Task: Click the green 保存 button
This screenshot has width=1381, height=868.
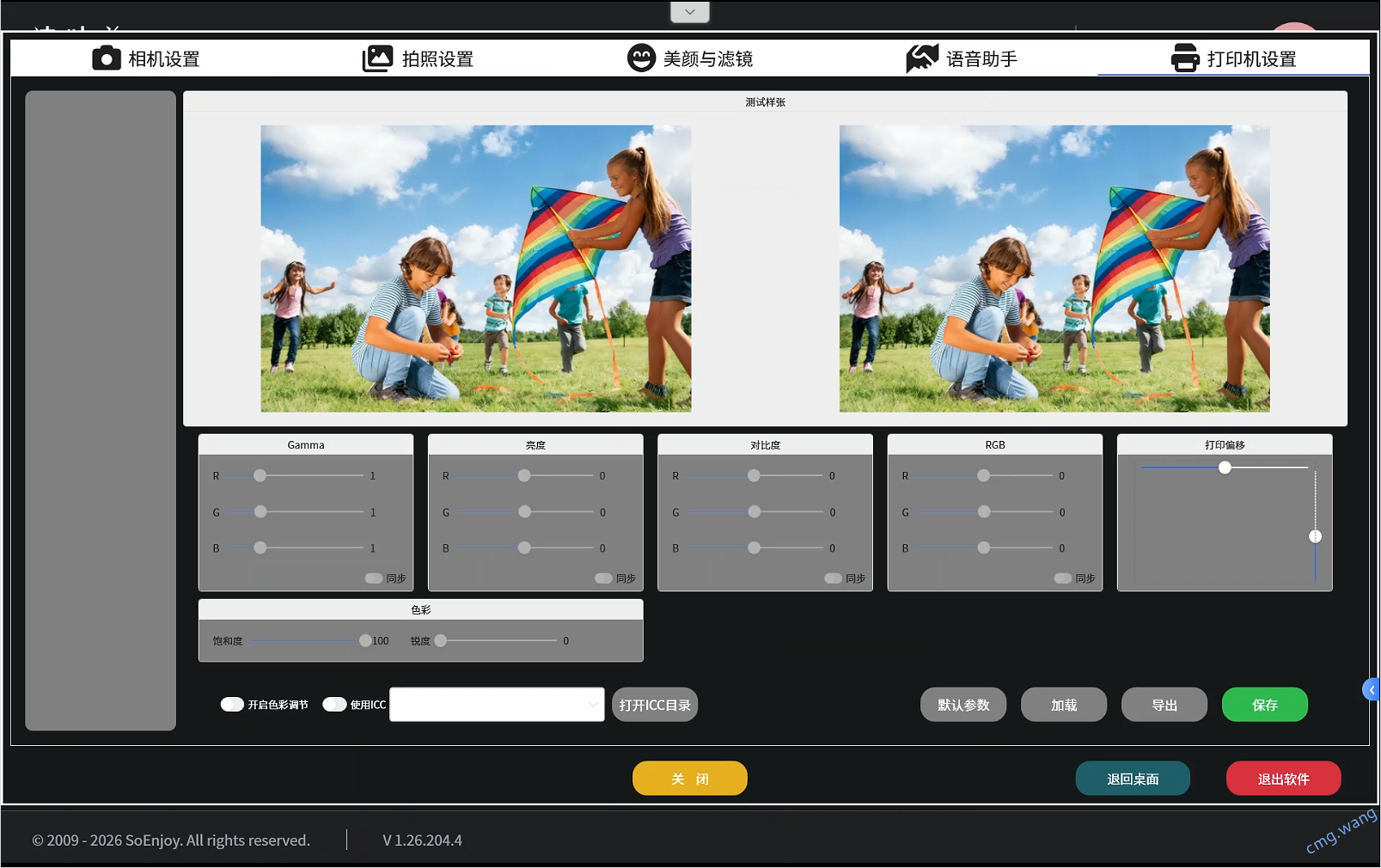Action: point(1264,705)
